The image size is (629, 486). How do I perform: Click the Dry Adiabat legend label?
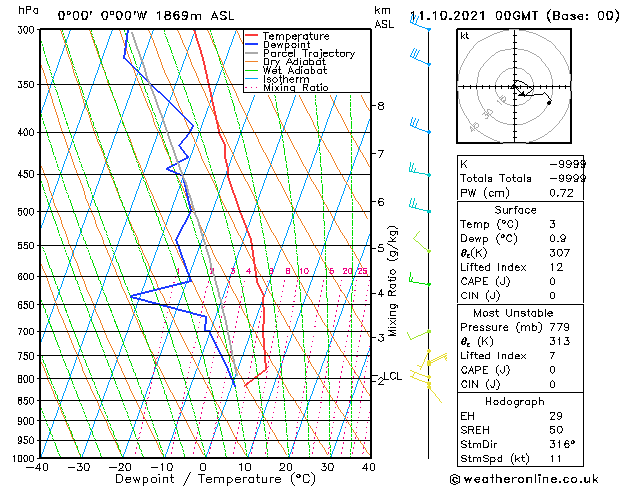coord(294,62)
